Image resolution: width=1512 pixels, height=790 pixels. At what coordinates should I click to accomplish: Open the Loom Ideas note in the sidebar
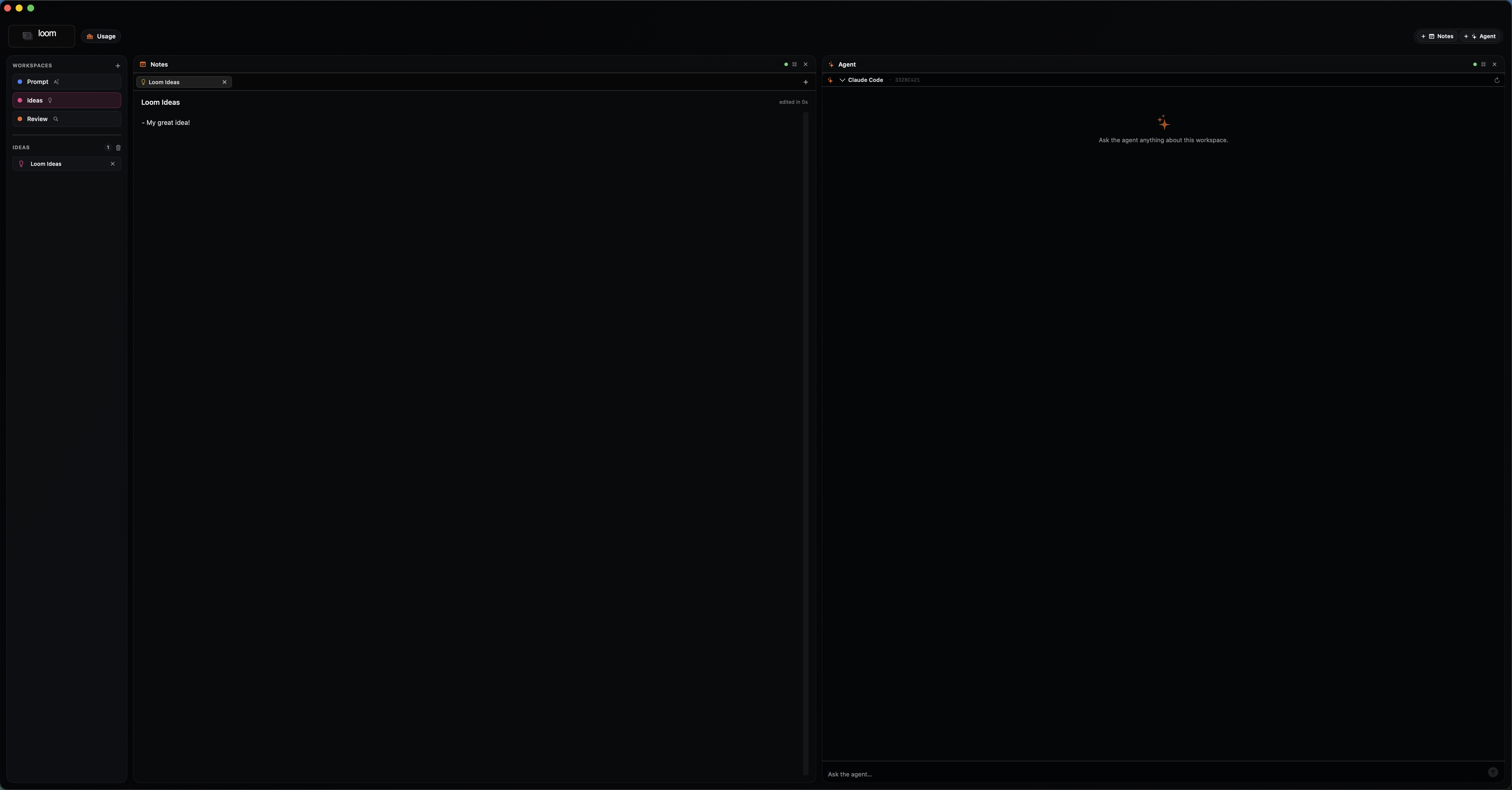66,164
